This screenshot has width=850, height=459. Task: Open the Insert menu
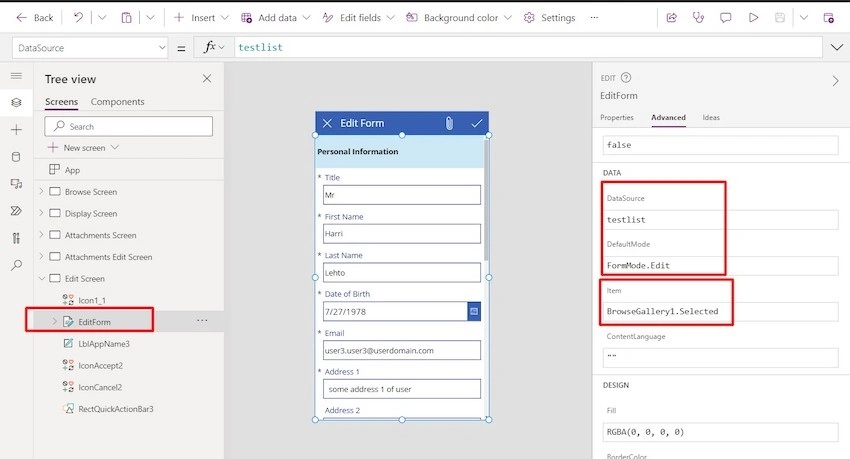coord(201,18)
